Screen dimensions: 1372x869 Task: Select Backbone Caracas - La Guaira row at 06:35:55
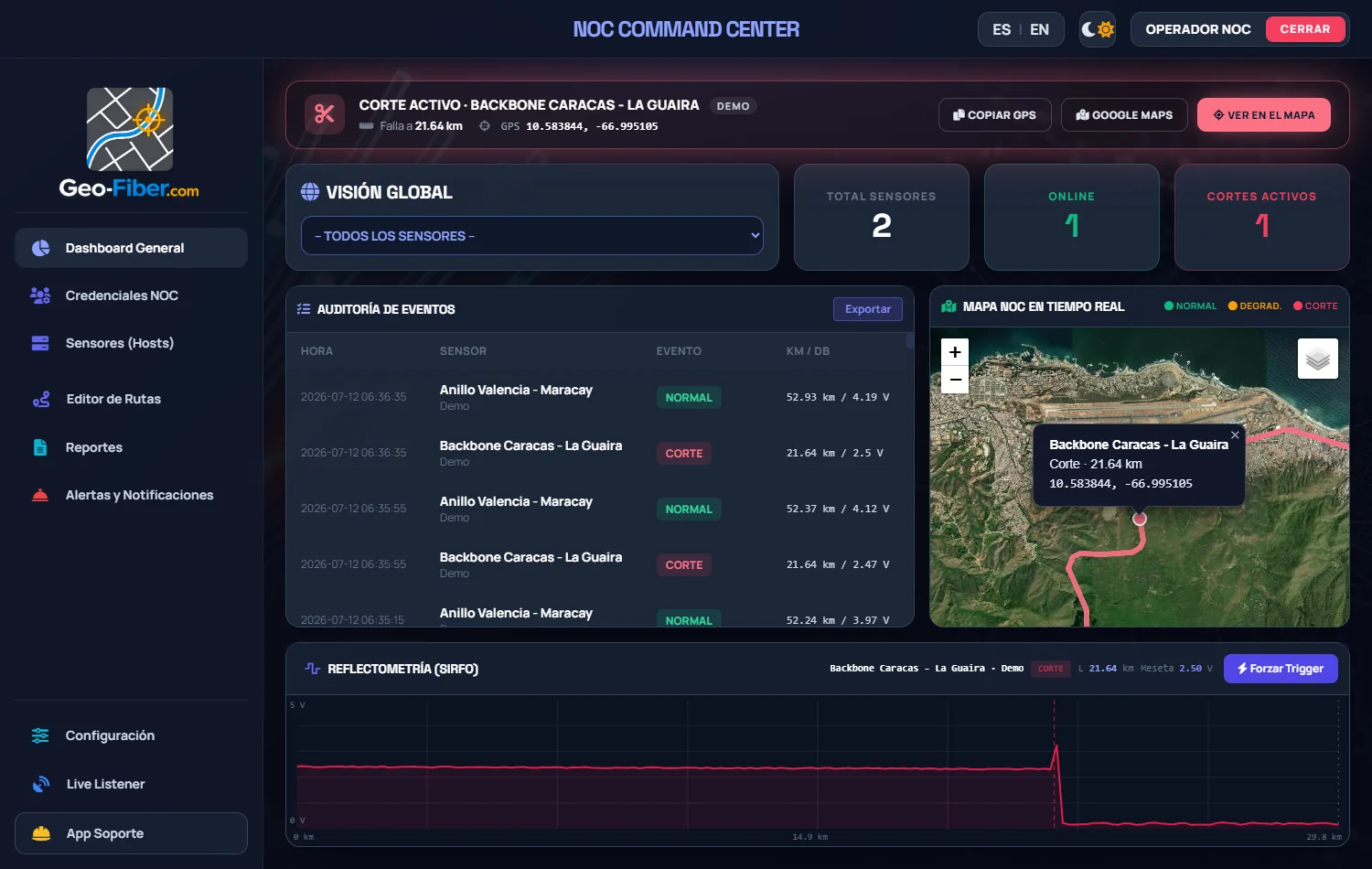click(598, 564)
